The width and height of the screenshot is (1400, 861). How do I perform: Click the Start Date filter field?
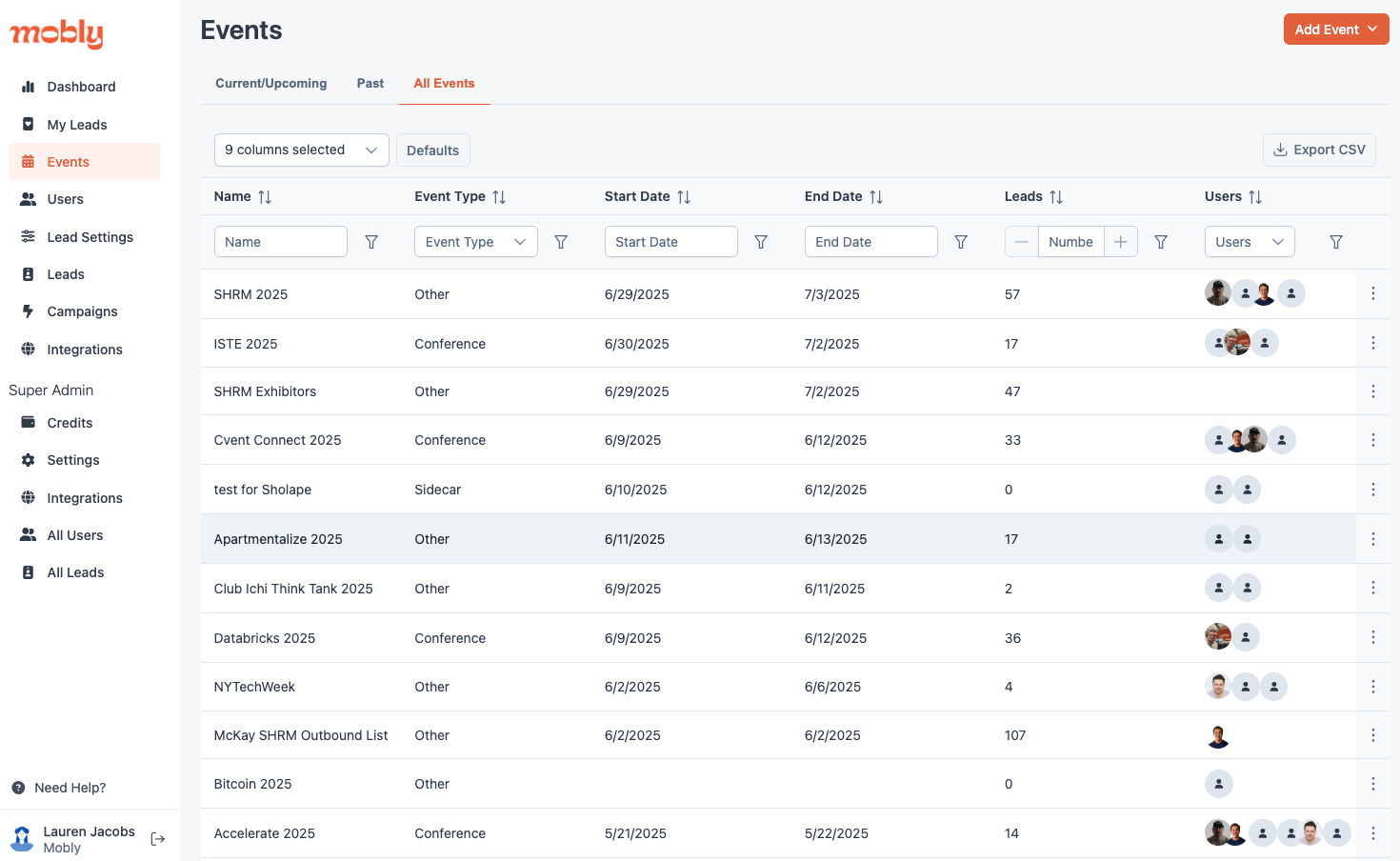click(x=671, y=242)
